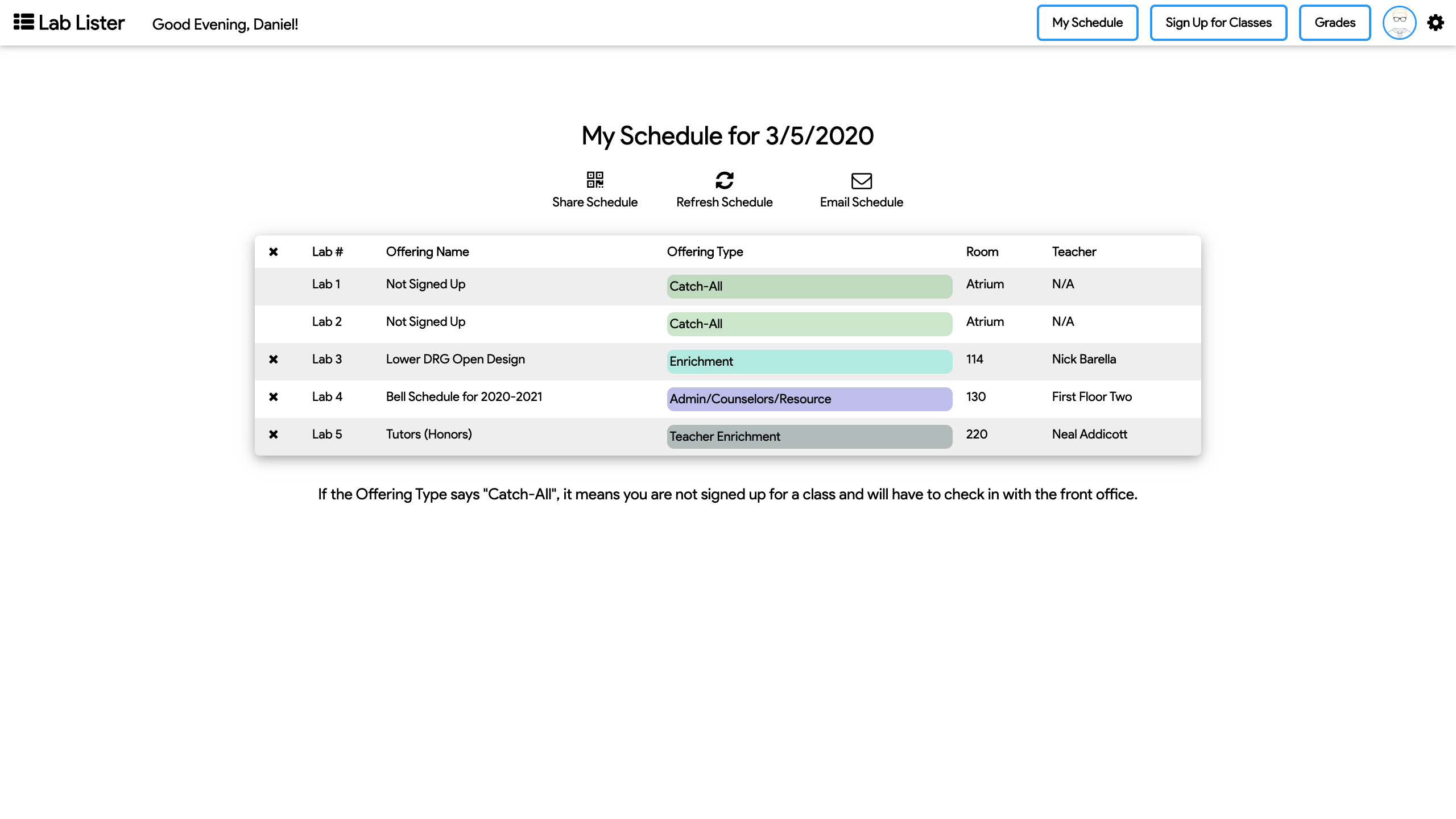Open the user profile avatar
Image resolution: width=1456 pixels, height=819 pixels.
(x=1399, y=23)
